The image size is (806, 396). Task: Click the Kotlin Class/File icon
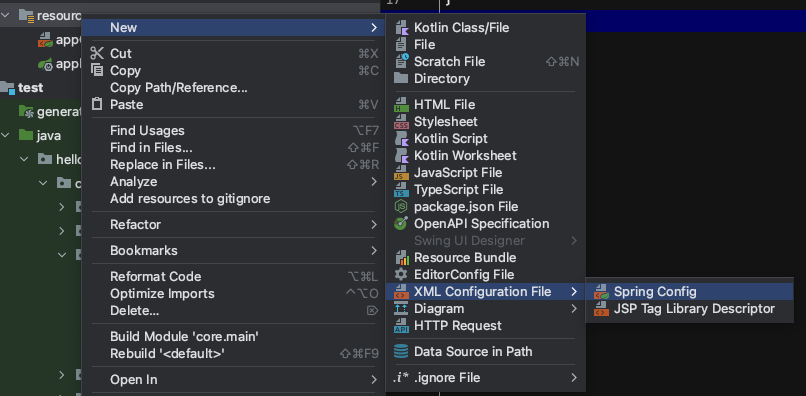coord(401,28)
